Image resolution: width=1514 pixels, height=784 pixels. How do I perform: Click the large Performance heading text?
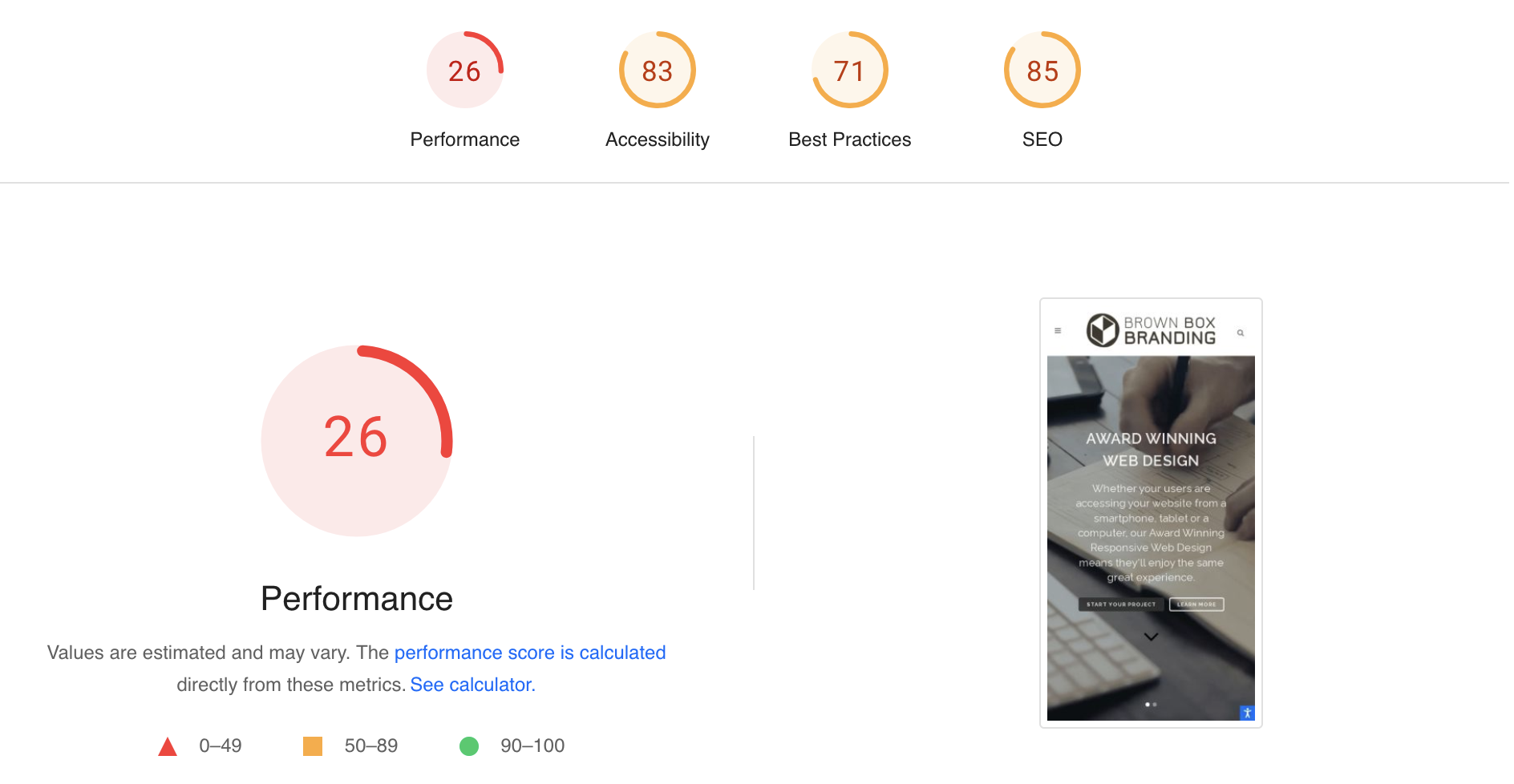click(x=357, y=599)
